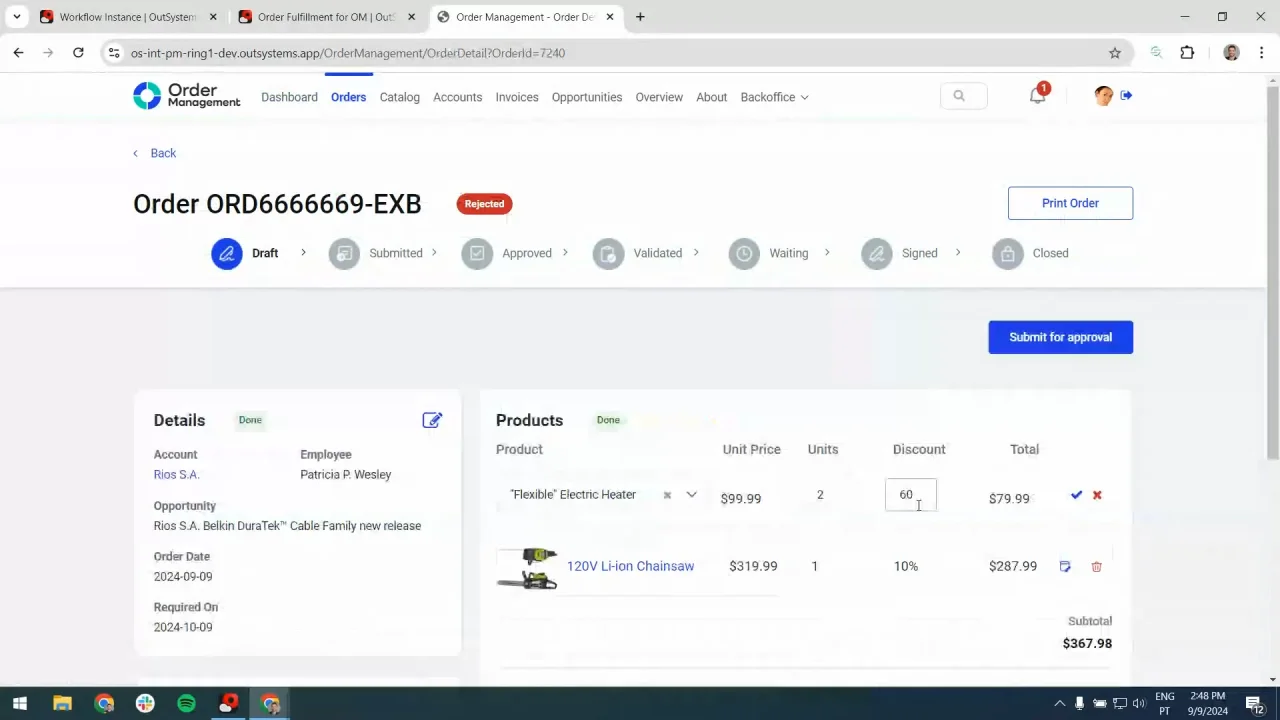The height and width of the screenshot is (720, 1280).
Task: Click the logout arrow icon
Action: 1126,95
